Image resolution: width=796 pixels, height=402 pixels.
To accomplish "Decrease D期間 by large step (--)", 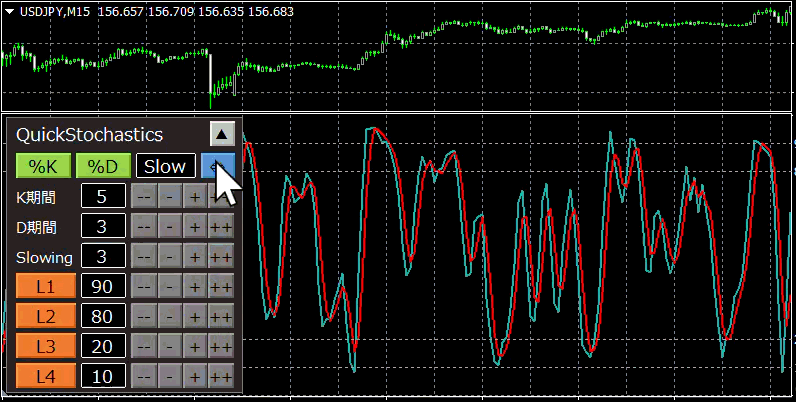I will click(x=144, y=226).
